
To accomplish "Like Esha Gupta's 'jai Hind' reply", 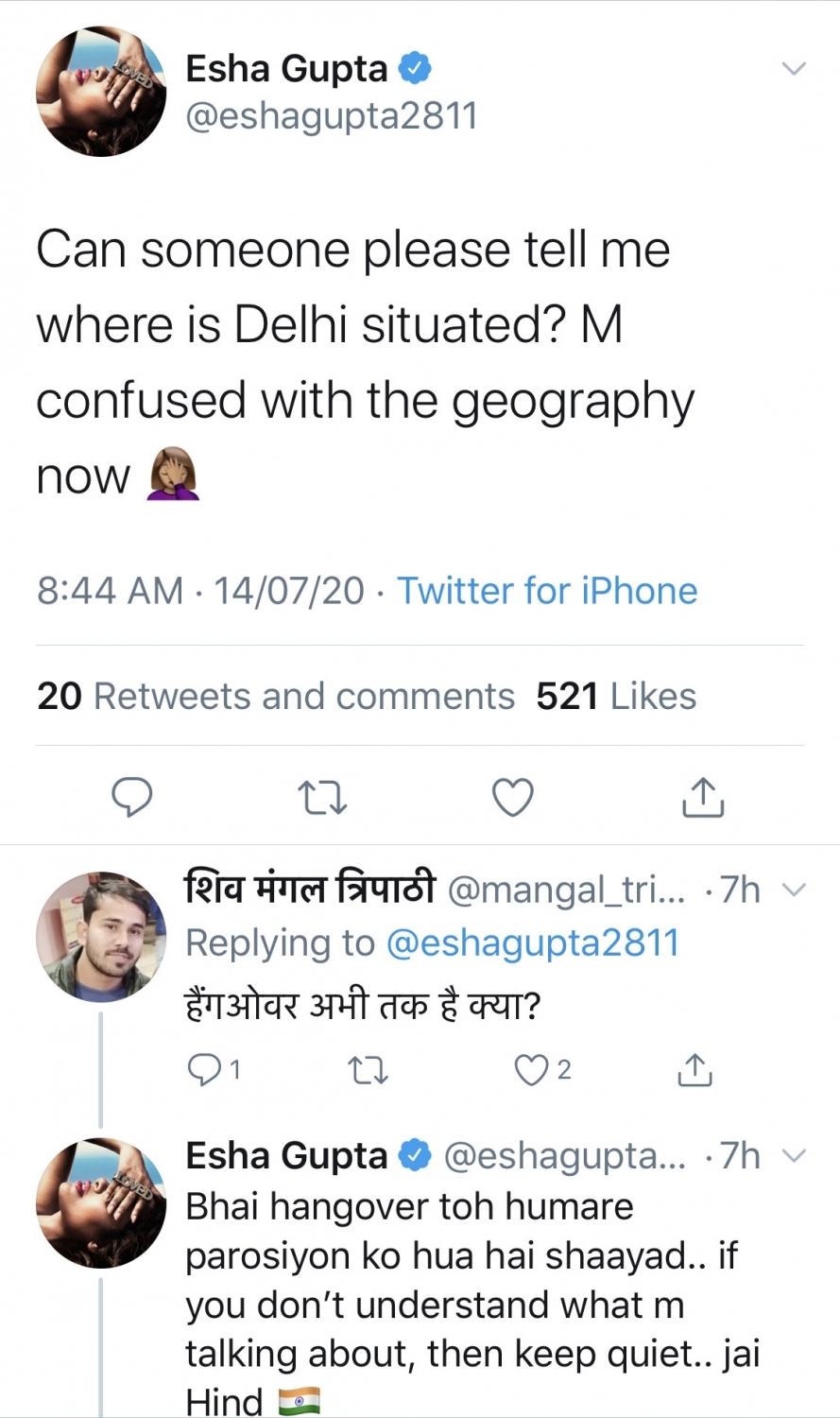I will tap(532, 1413).
